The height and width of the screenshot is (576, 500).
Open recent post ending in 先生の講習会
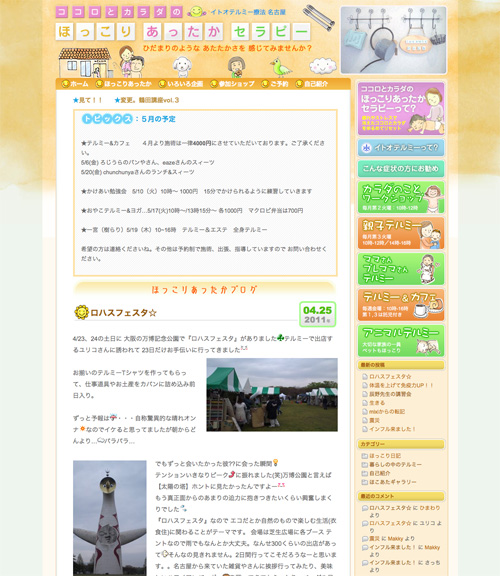[390, 394]
